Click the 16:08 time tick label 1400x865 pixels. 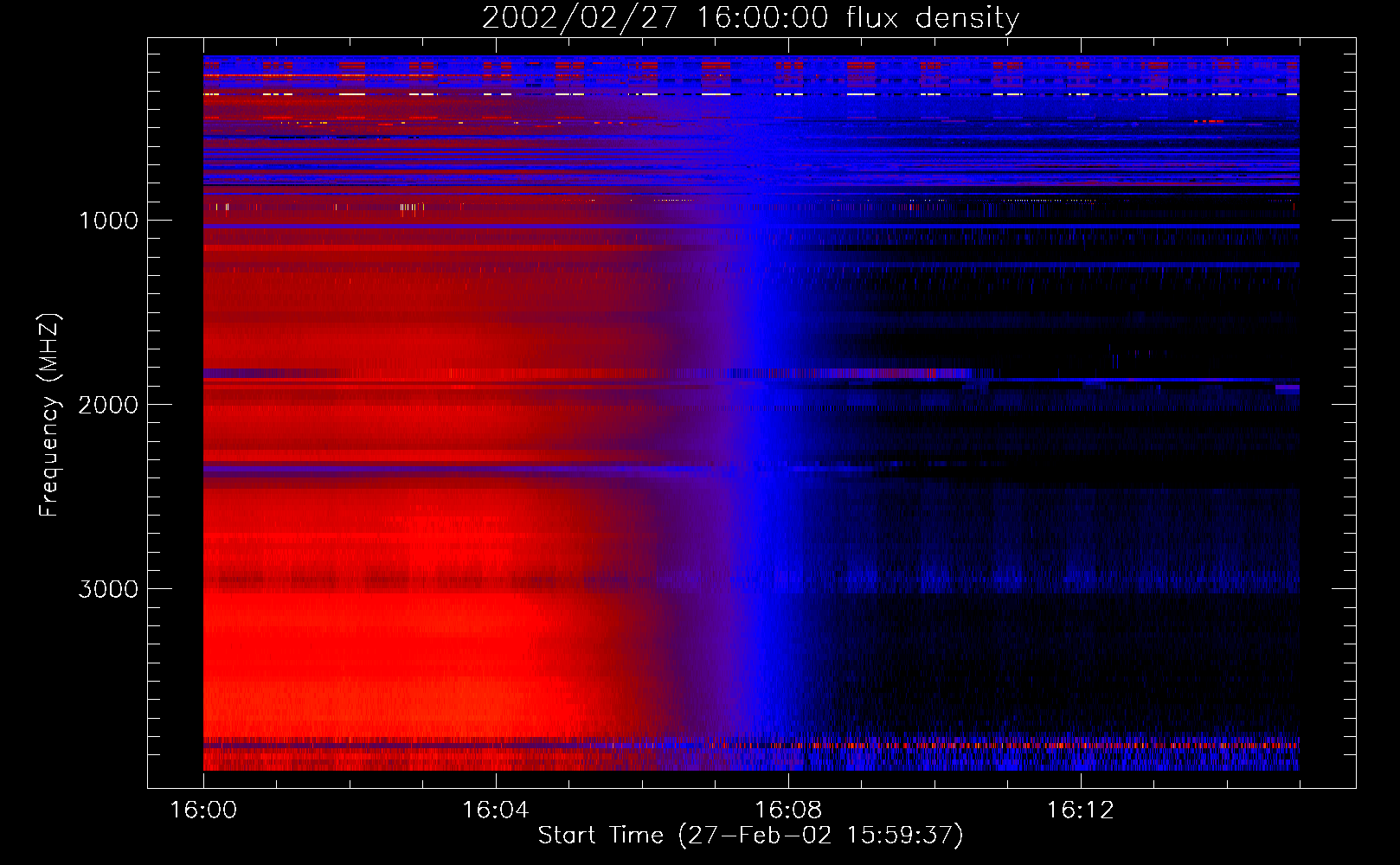(788, 811)
